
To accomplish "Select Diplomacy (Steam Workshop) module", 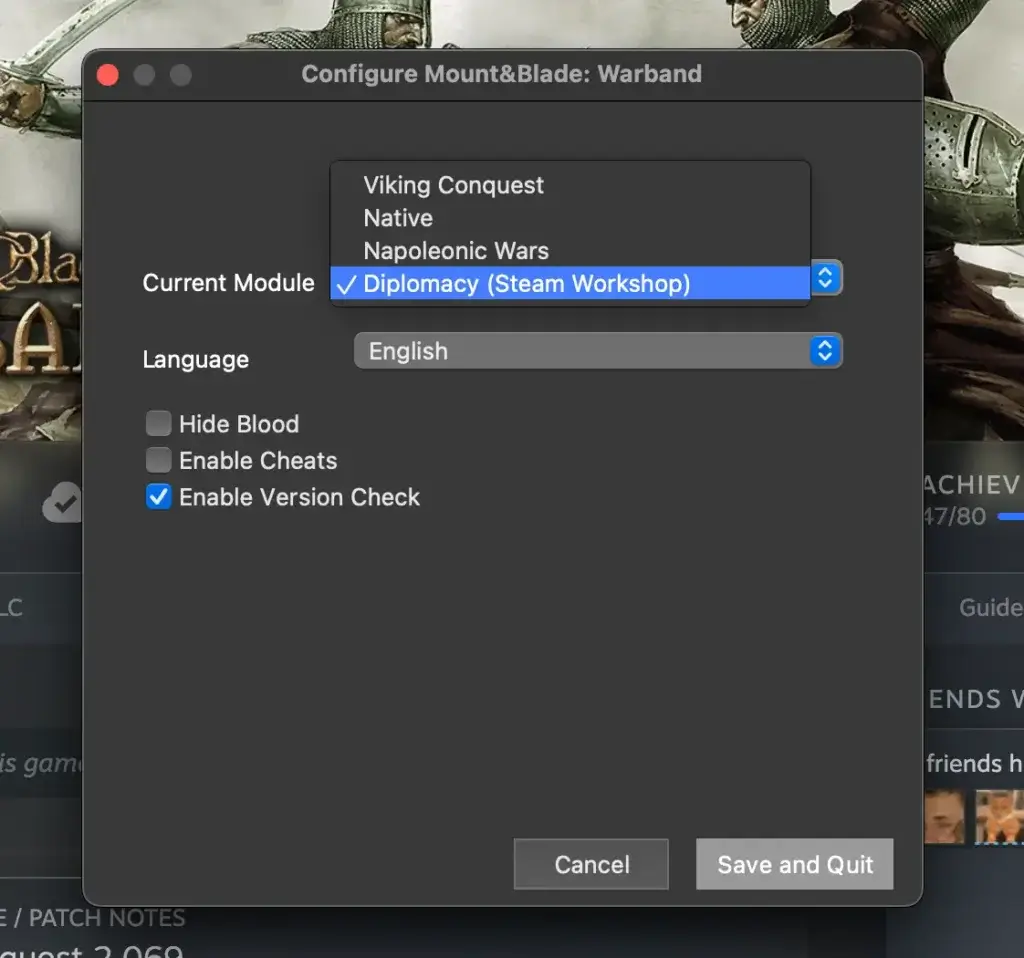I will tap(570, 283).
